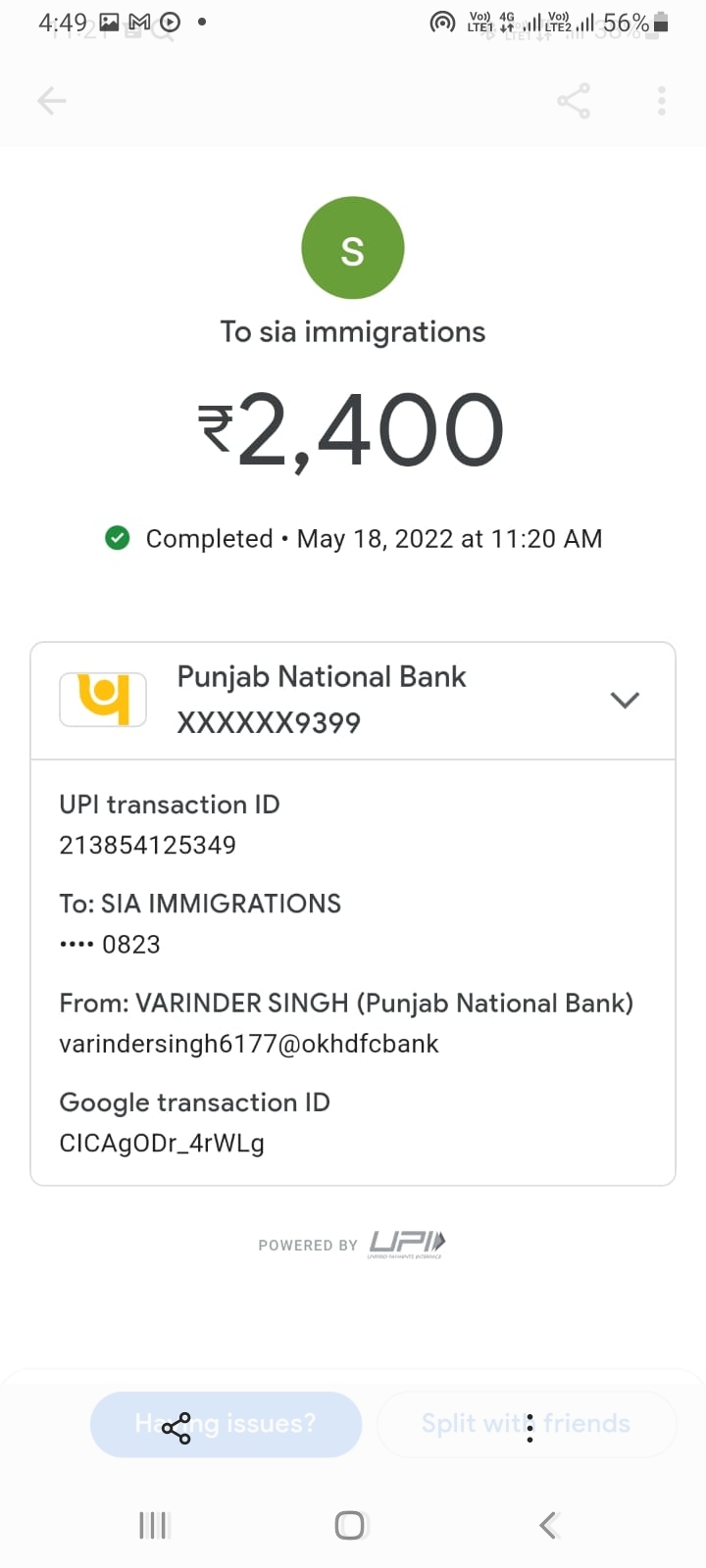
Task: Tap the green S avatar circle
Action: (x=353, y=248)
